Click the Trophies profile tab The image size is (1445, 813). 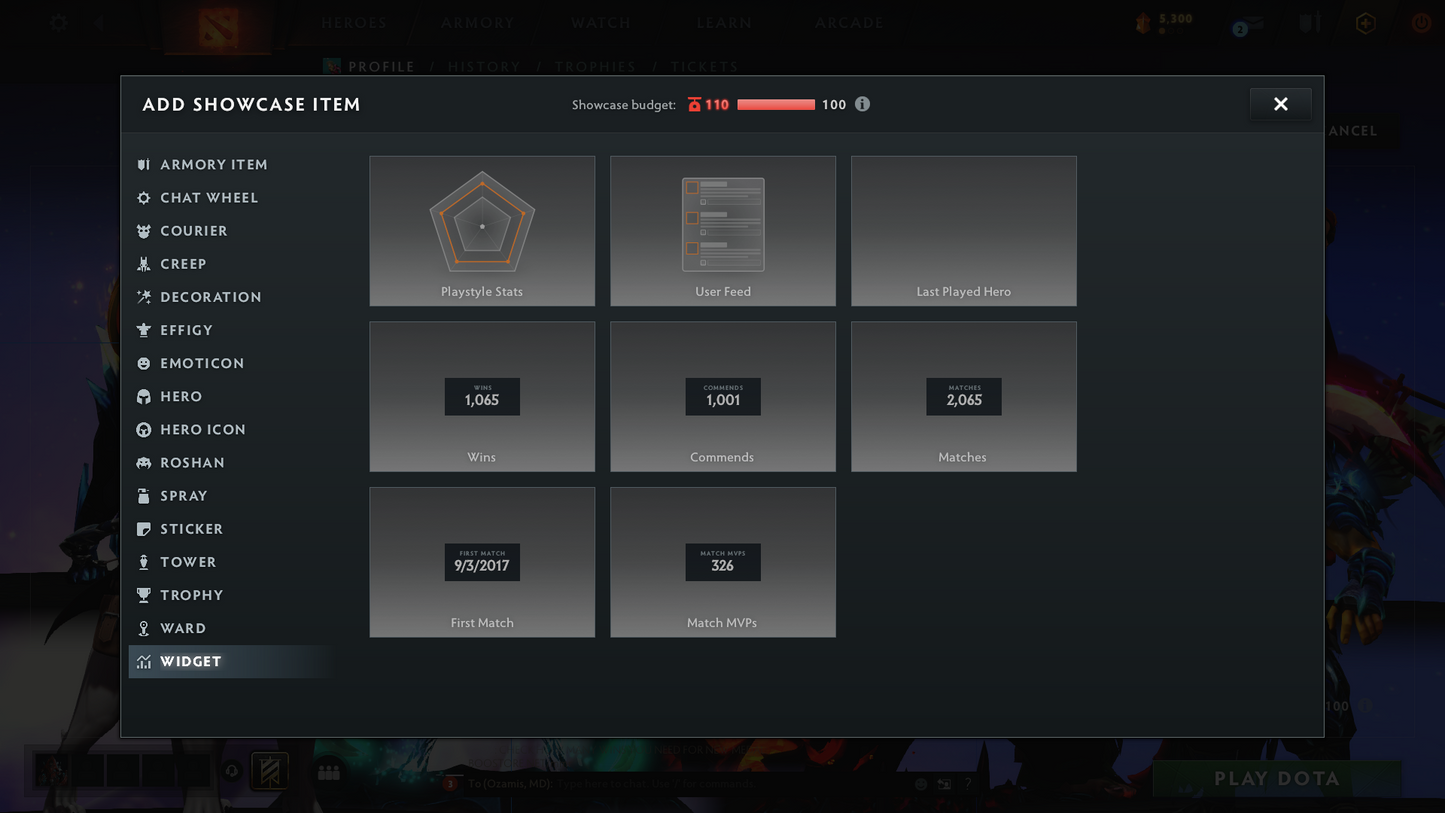(595, 67)
